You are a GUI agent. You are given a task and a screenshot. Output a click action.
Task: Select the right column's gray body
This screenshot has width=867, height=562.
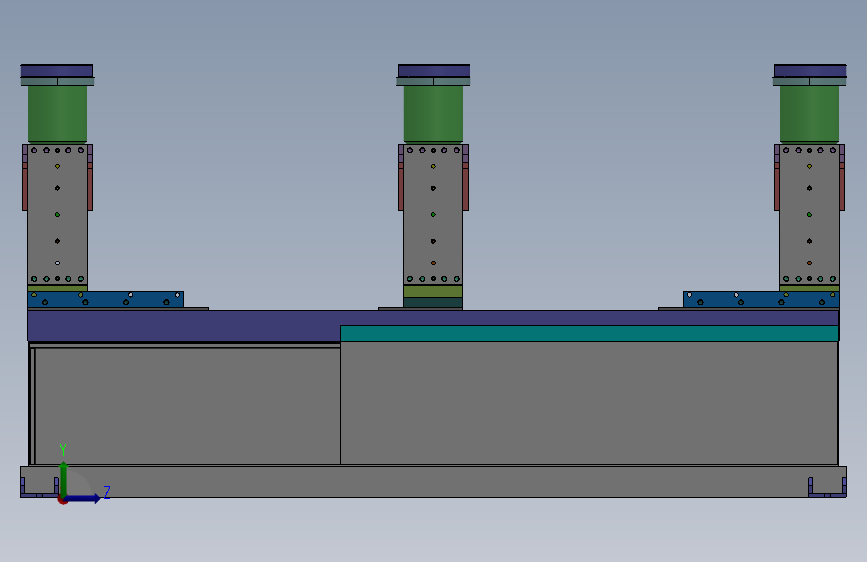(x=809, y=215)
